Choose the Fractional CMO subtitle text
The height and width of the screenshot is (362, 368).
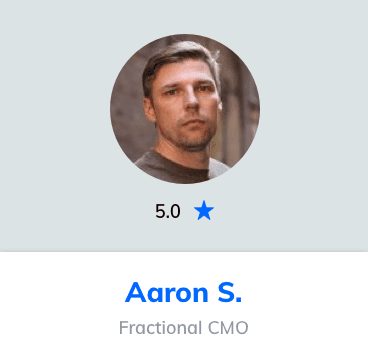[184, 328]
